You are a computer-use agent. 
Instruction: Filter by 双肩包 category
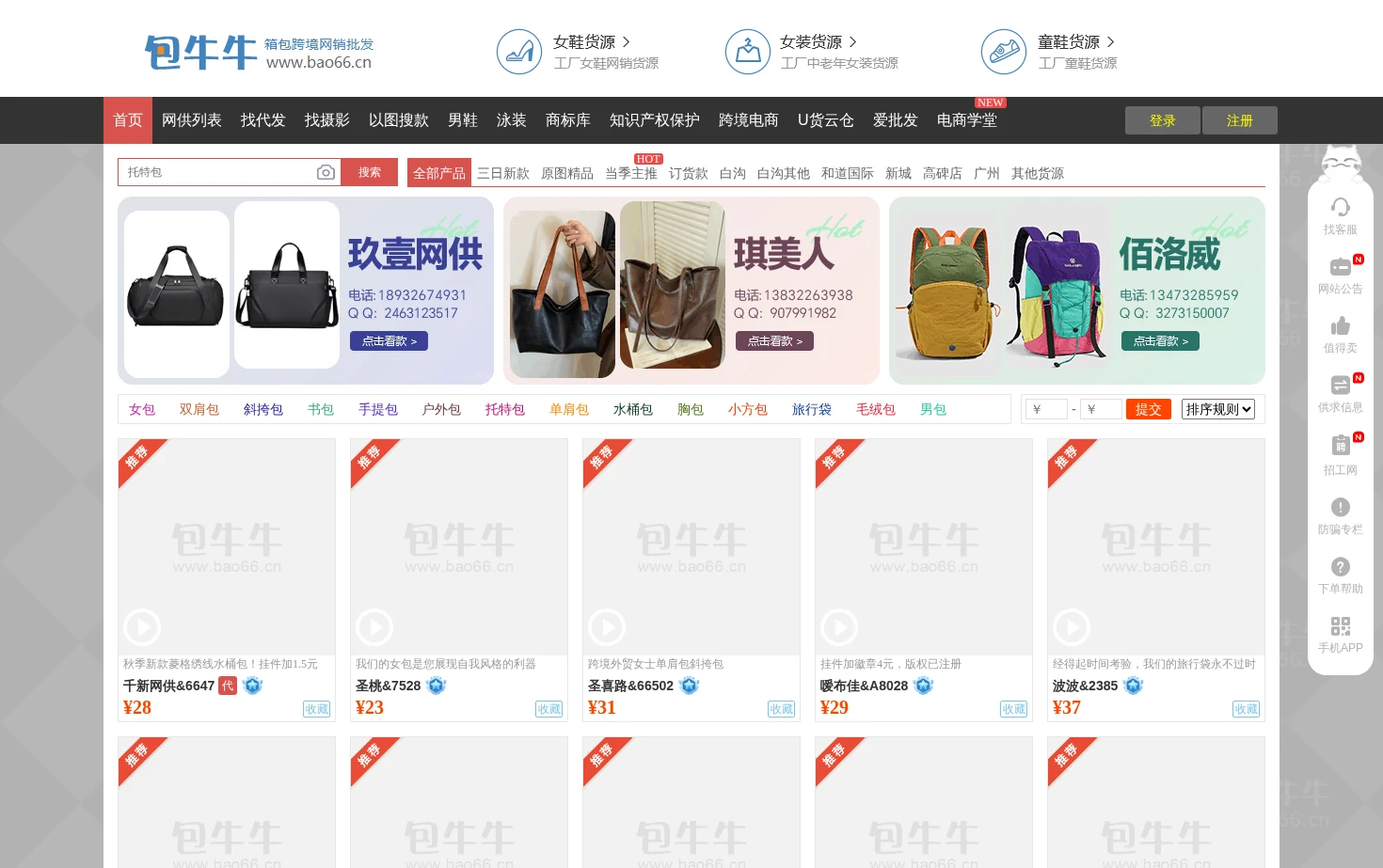pyautogui.click(x=199, y=409)
